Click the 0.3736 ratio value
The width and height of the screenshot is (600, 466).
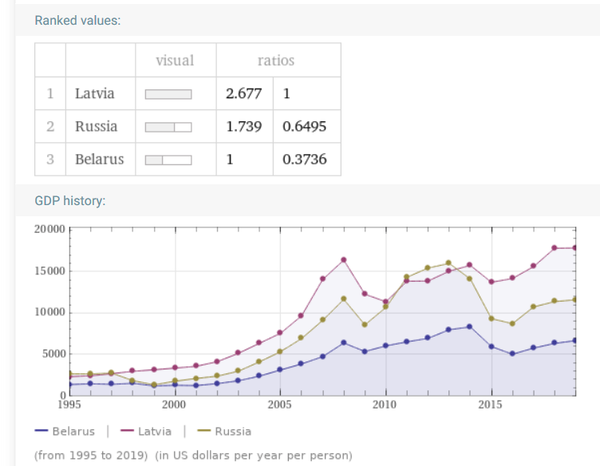[x=305, y=160]
